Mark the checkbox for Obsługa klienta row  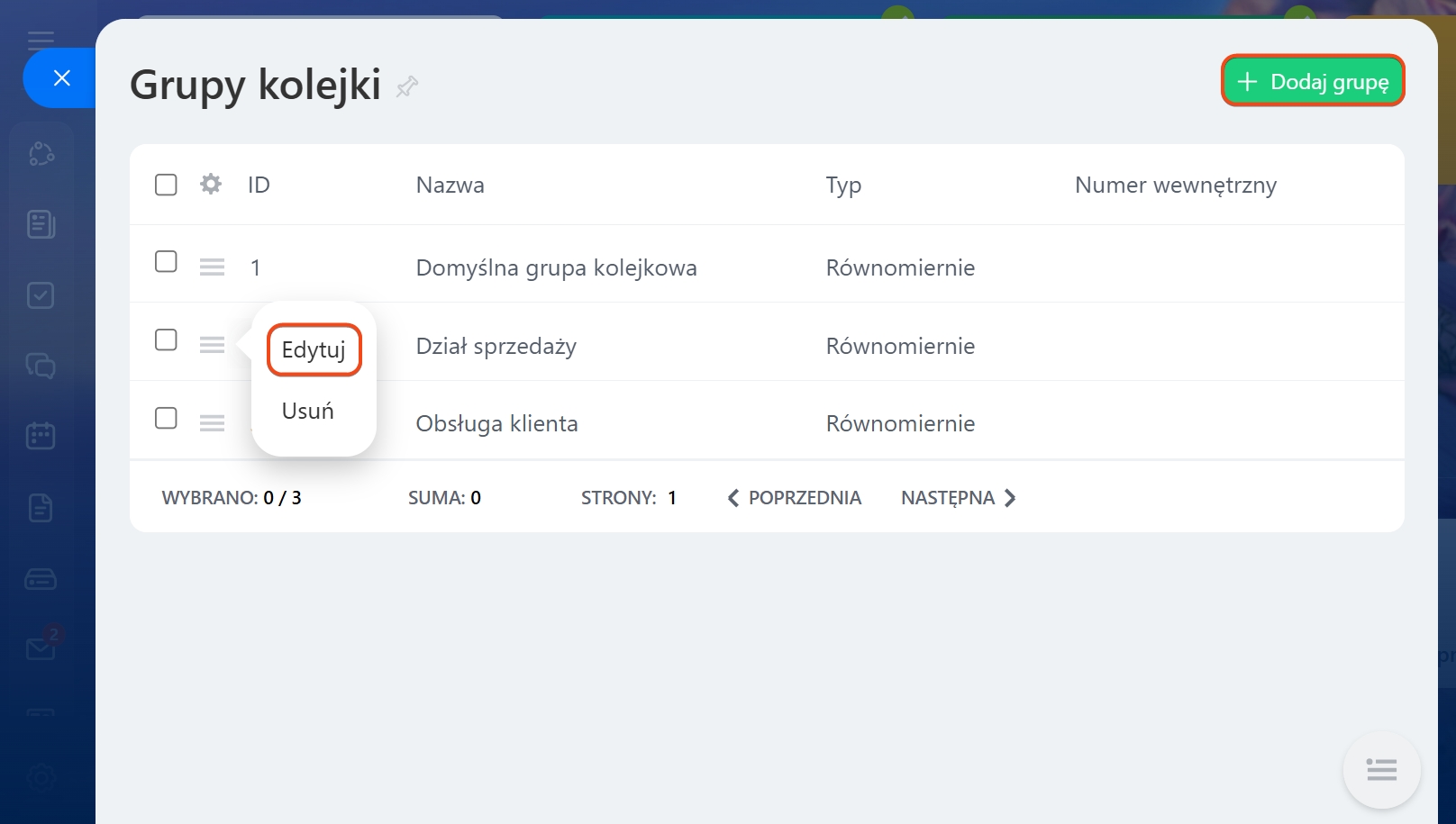pos(166,419)
